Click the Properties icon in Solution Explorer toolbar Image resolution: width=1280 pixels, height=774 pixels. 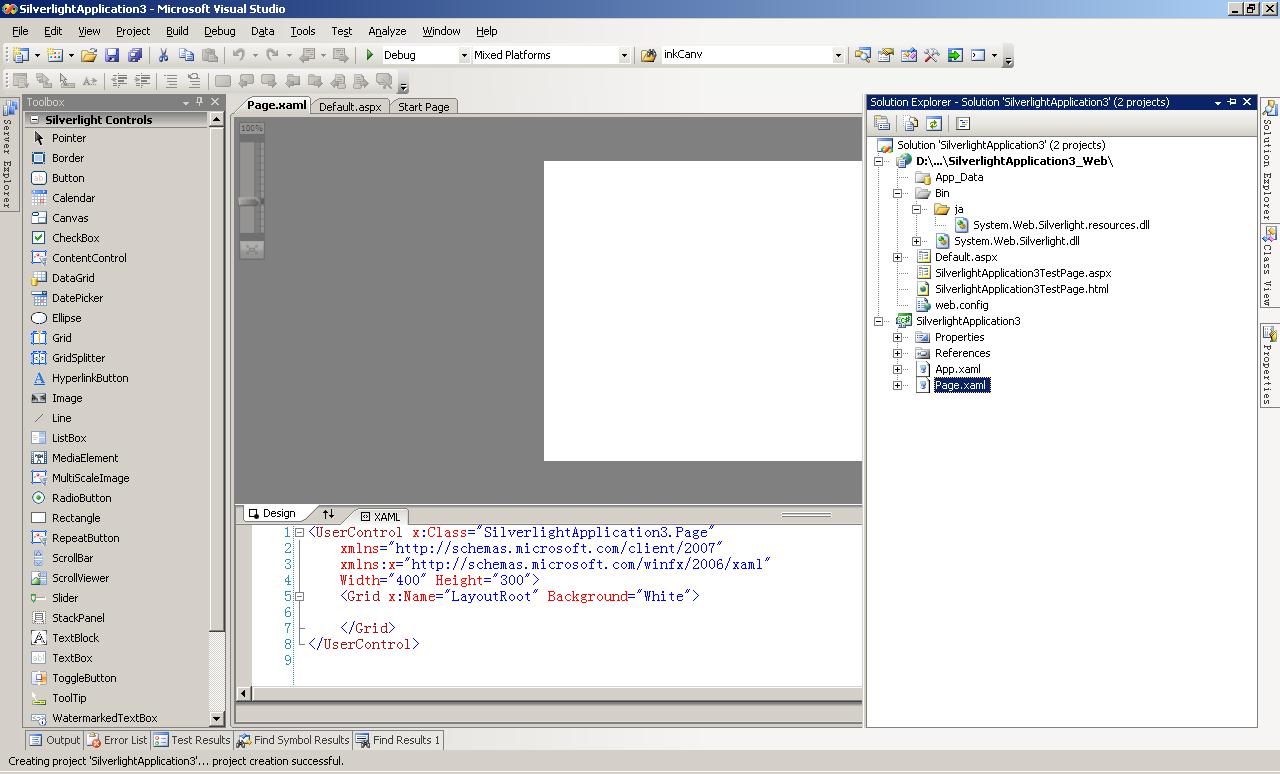882,123
